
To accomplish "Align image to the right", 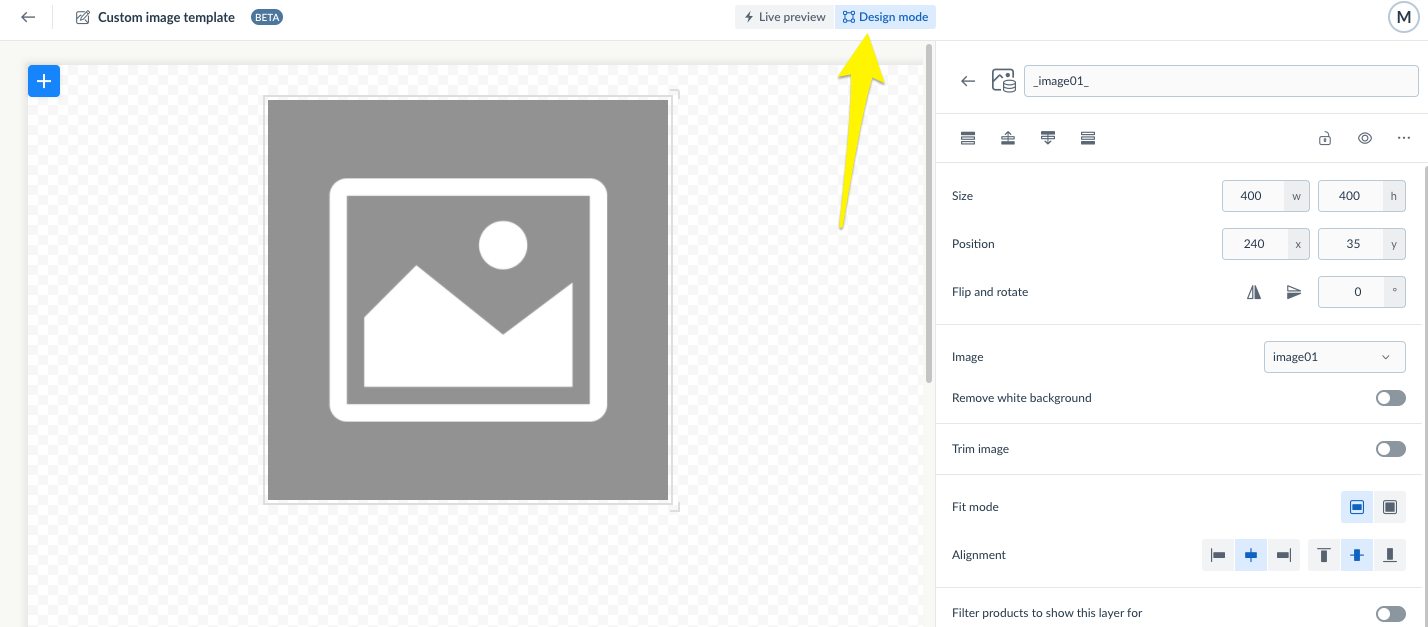I will point(1284,555).
